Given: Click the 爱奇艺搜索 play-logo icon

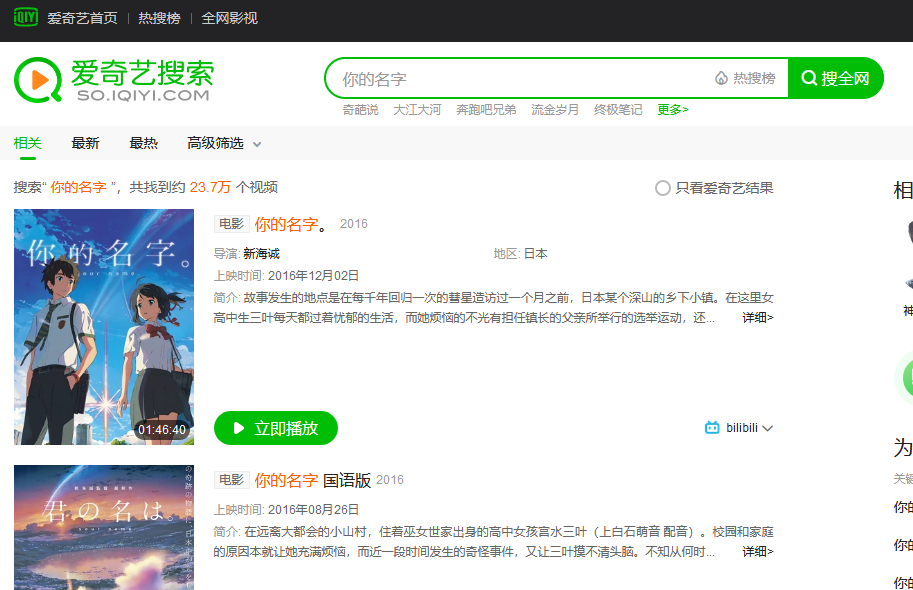Looking at the screenshot, I should (38, 80).
